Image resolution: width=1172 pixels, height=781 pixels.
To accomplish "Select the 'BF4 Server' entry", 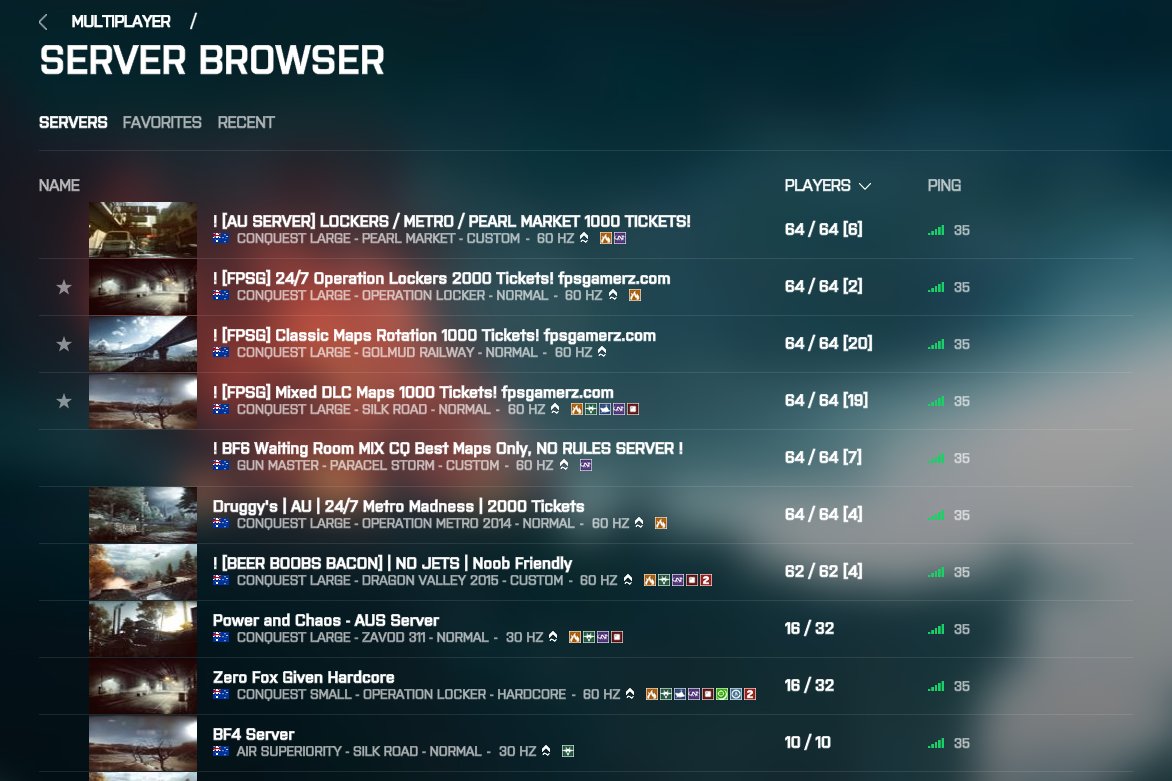I will click(586, 743).
